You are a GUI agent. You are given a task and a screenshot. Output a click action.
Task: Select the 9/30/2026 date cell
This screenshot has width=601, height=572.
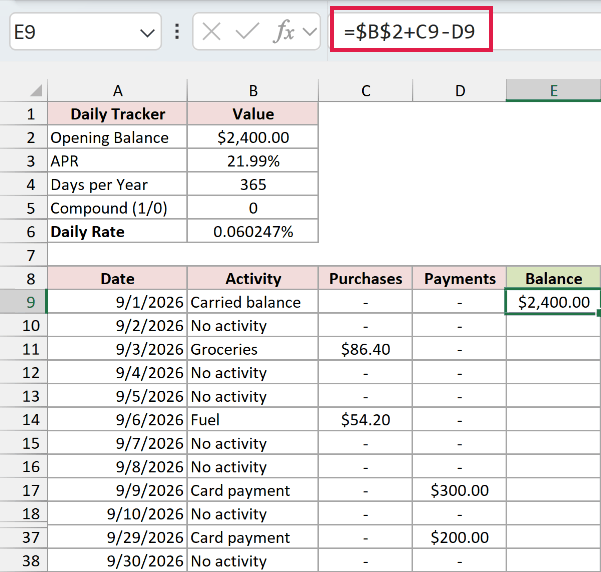118,560
